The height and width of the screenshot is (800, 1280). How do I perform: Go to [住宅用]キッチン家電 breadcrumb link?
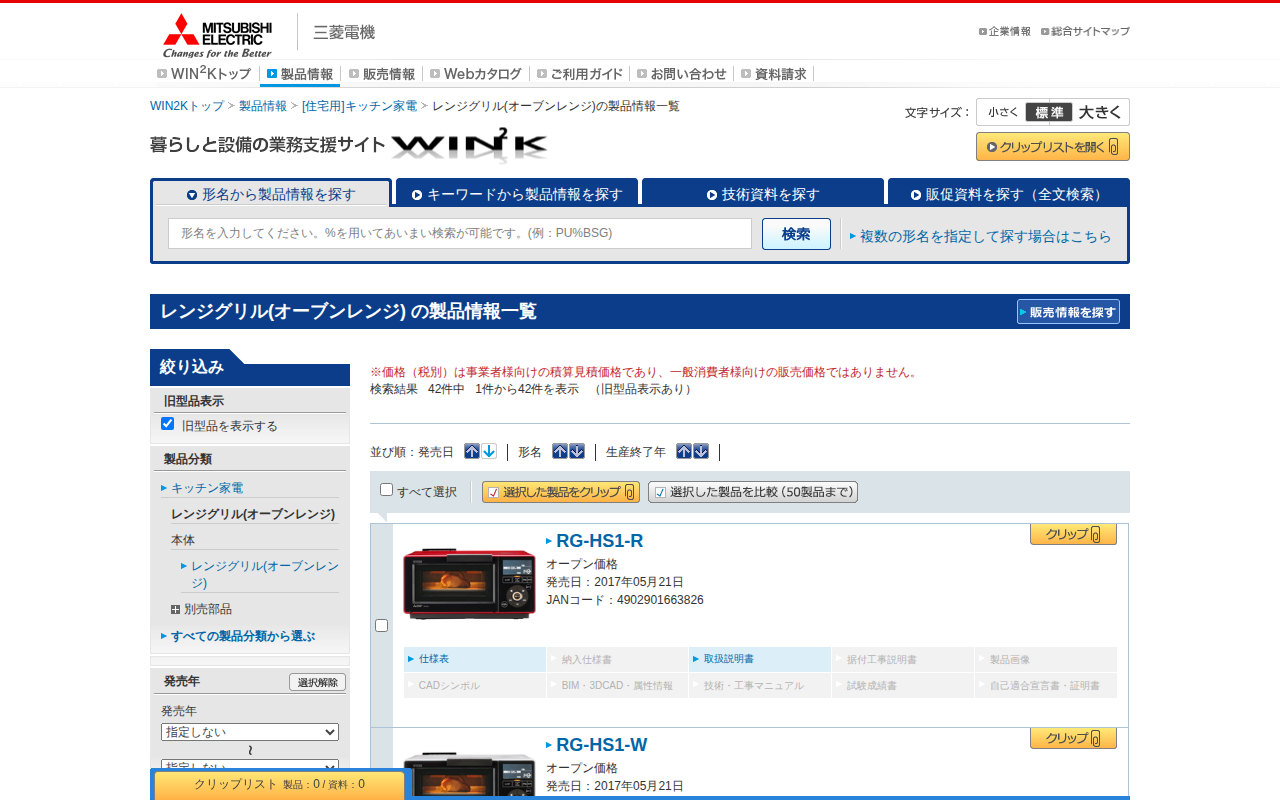click(x=360, y=106)
